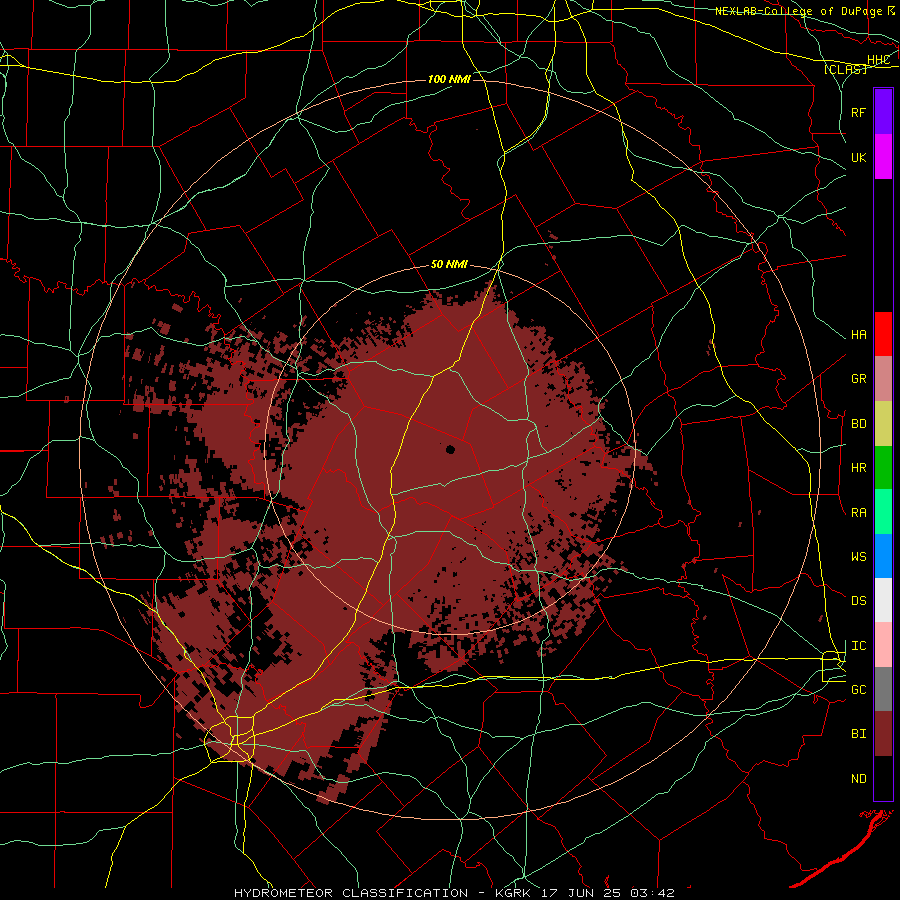Click the BI legend label
The height and width of the screenshot is (900, 900).
[858, 734]
